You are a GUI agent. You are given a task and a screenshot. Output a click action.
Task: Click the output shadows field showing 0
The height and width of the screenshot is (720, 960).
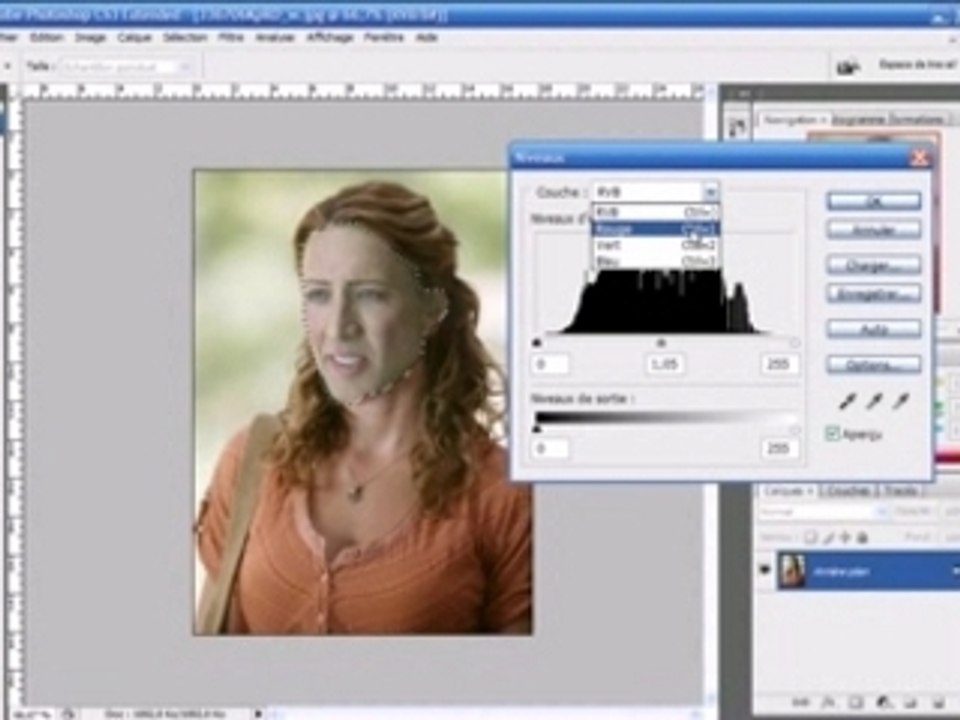tap(549, 449)
